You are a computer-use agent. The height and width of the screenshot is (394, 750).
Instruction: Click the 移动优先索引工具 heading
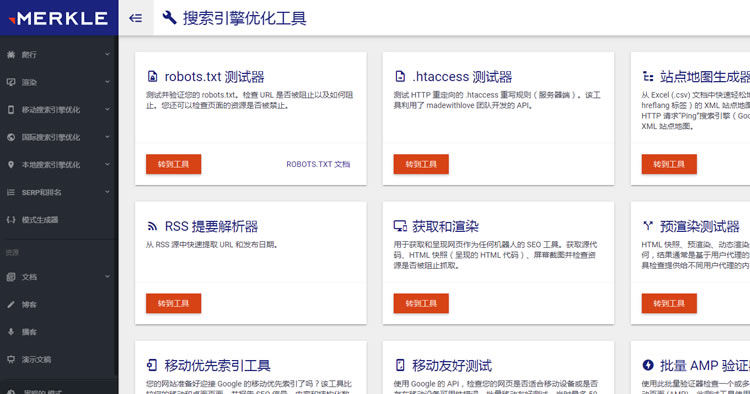coord(218,365)
